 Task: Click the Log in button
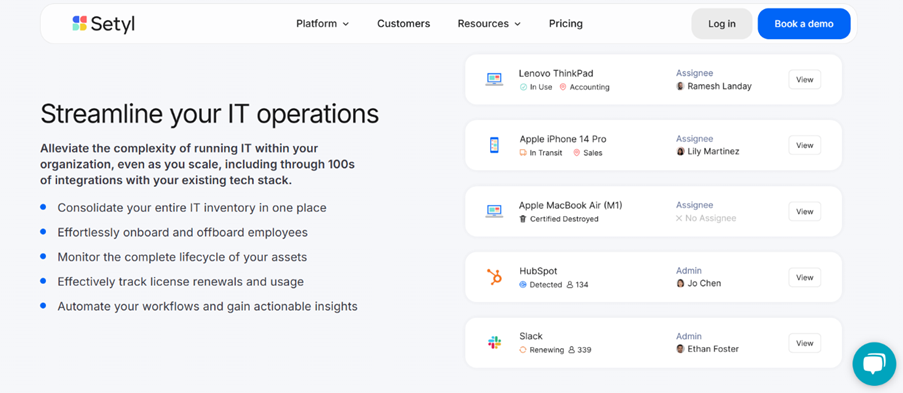pyautogui.click(x=722, y=24)
